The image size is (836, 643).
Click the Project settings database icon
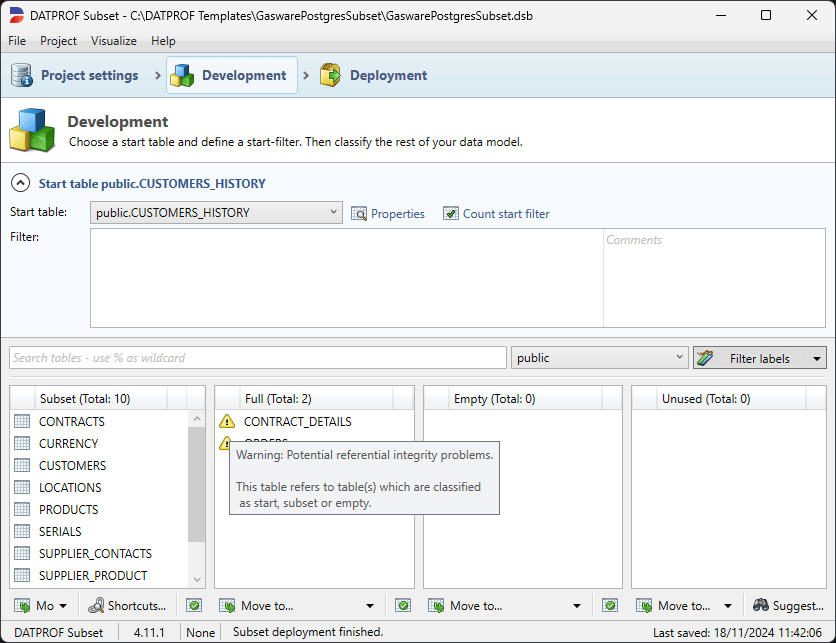22,75
